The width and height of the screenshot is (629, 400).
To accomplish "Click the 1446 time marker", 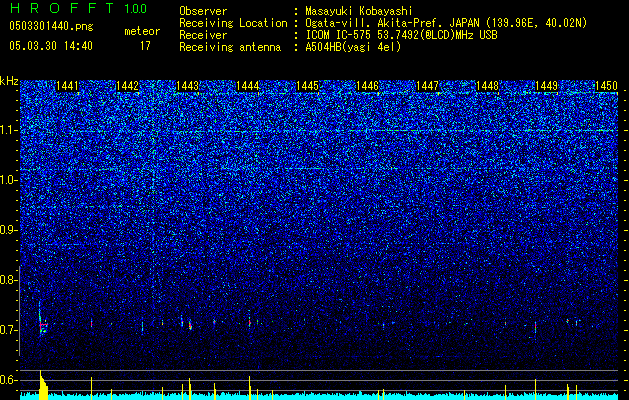I will pos(367,86).
